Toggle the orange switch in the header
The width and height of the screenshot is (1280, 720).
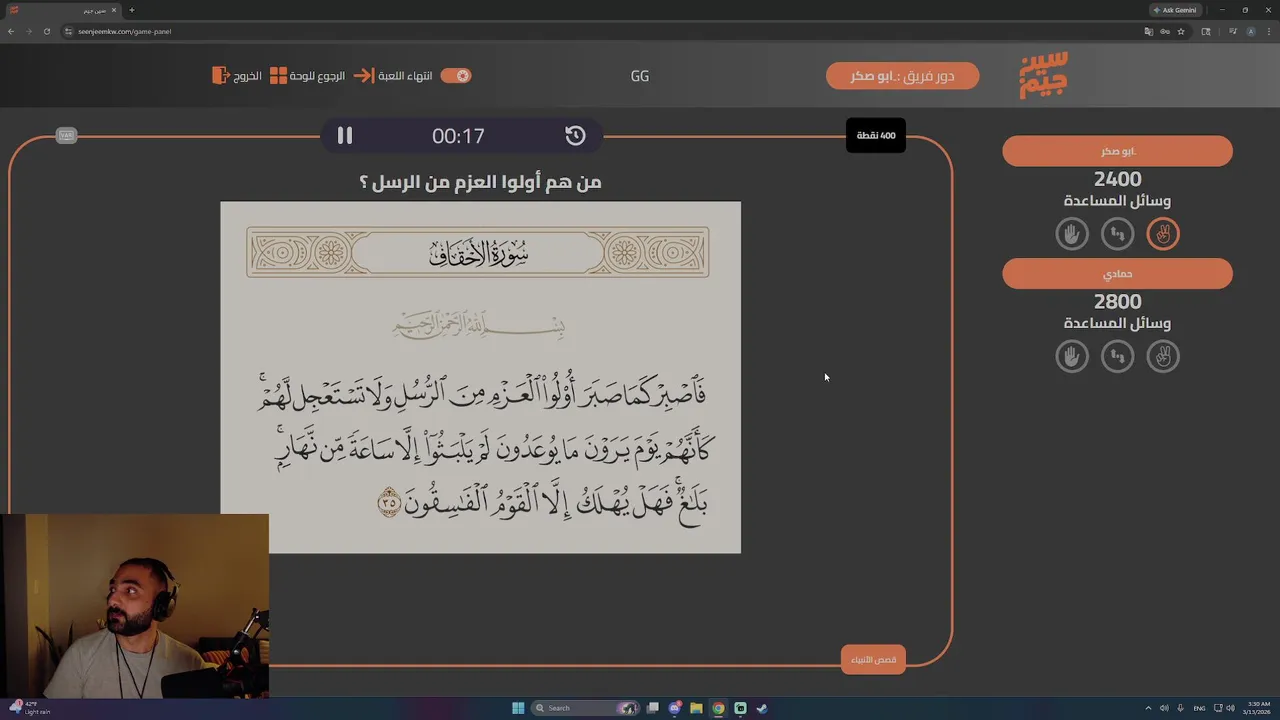[x=456, y=76]
